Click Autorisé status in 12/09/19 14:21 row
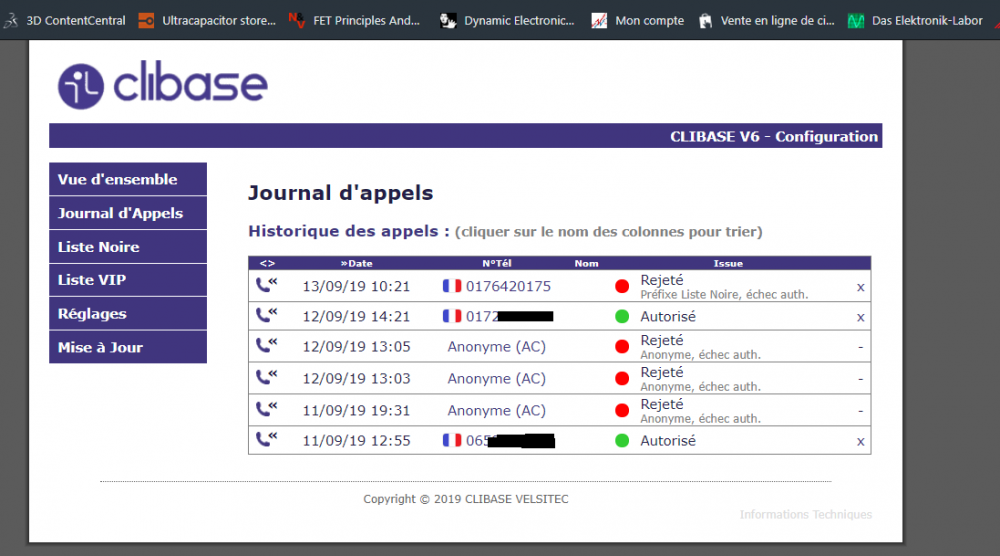Viewport: 1000px width, 556px height. tap(668, 316)
